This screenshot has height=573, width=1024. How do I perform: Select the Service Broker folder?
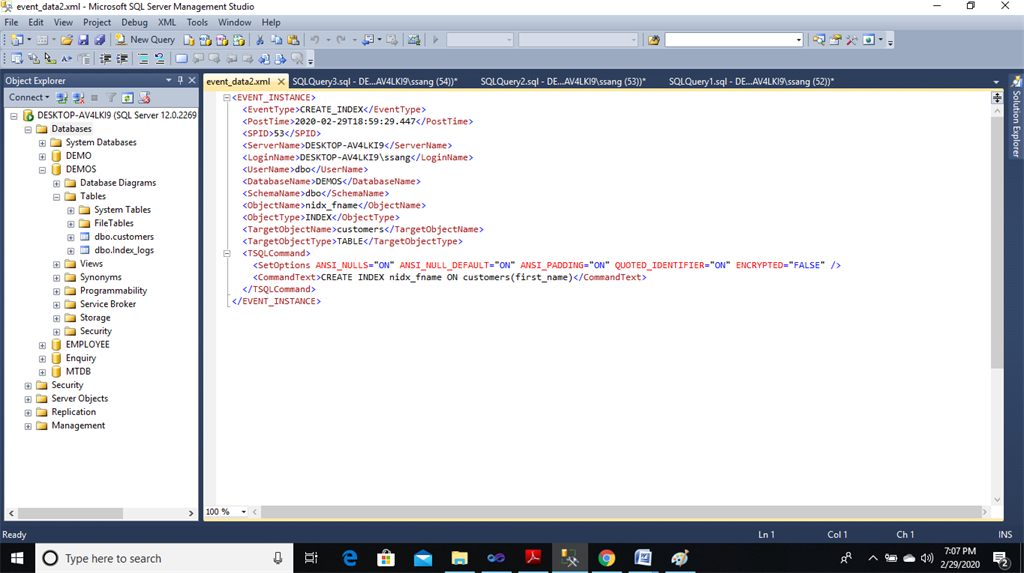tap(108, 304)
